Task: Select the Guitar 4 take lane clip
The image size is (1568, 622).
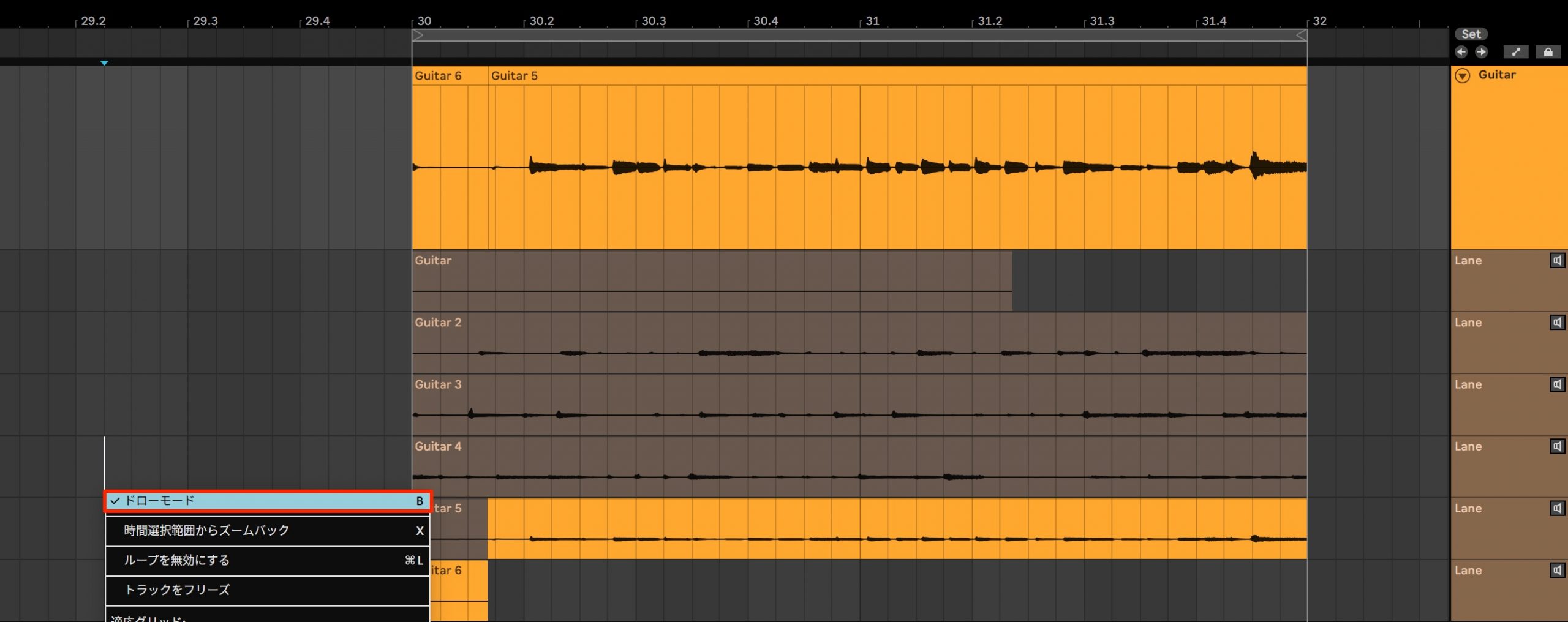Action: click(x=860, y=466)
